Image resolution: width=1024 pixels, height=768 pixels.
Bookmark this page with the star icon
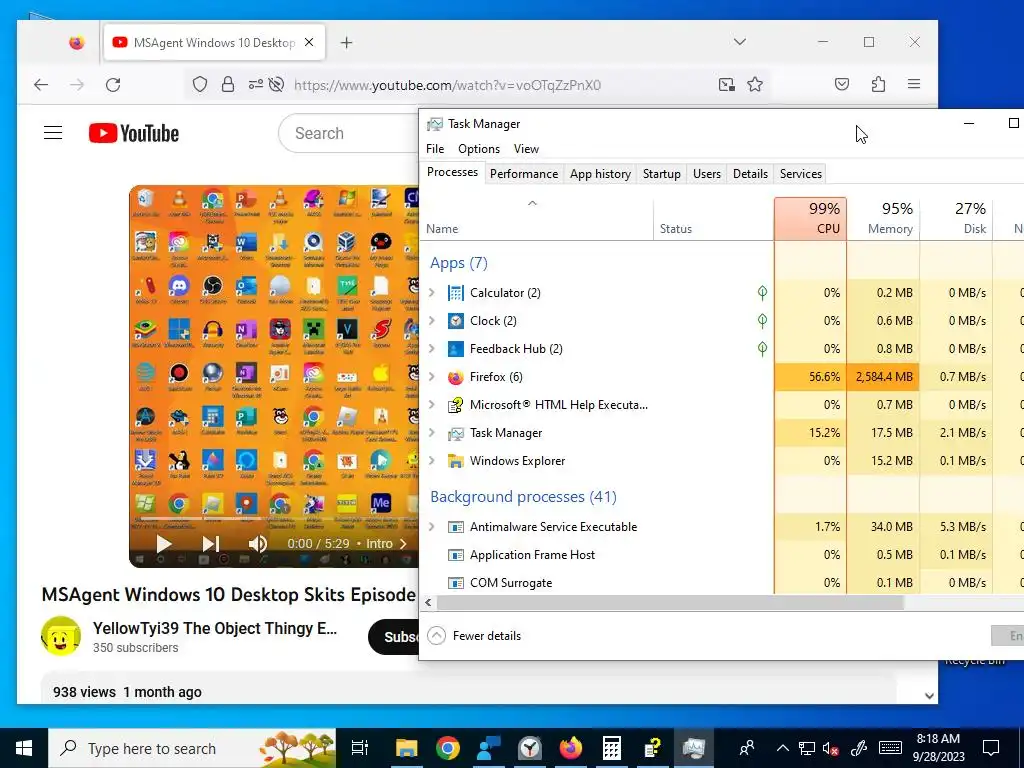[x=755, y=84]
